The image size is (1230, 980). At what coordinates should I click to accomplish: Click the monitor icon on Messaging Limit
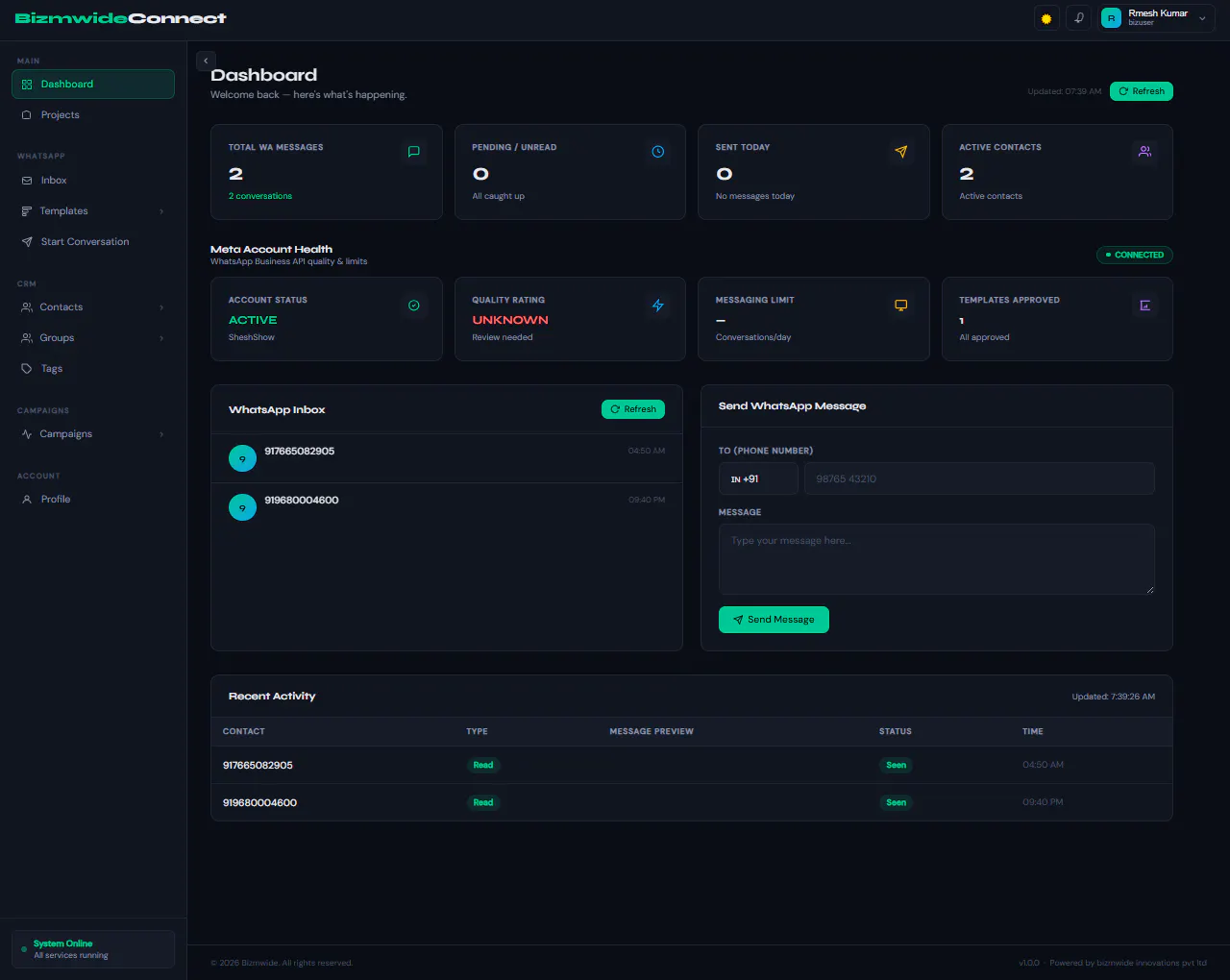click(901, 306)
